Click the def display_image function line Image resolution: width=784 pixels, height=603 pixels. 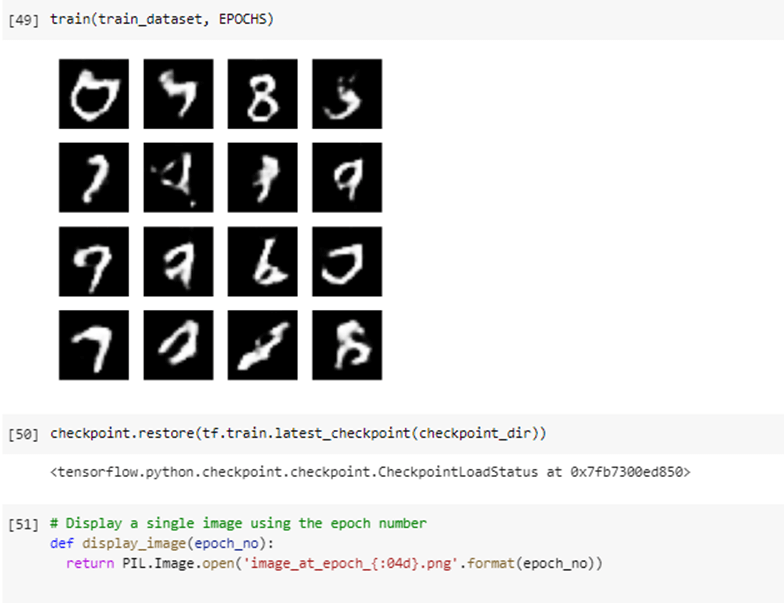click(x=162, y=544)
